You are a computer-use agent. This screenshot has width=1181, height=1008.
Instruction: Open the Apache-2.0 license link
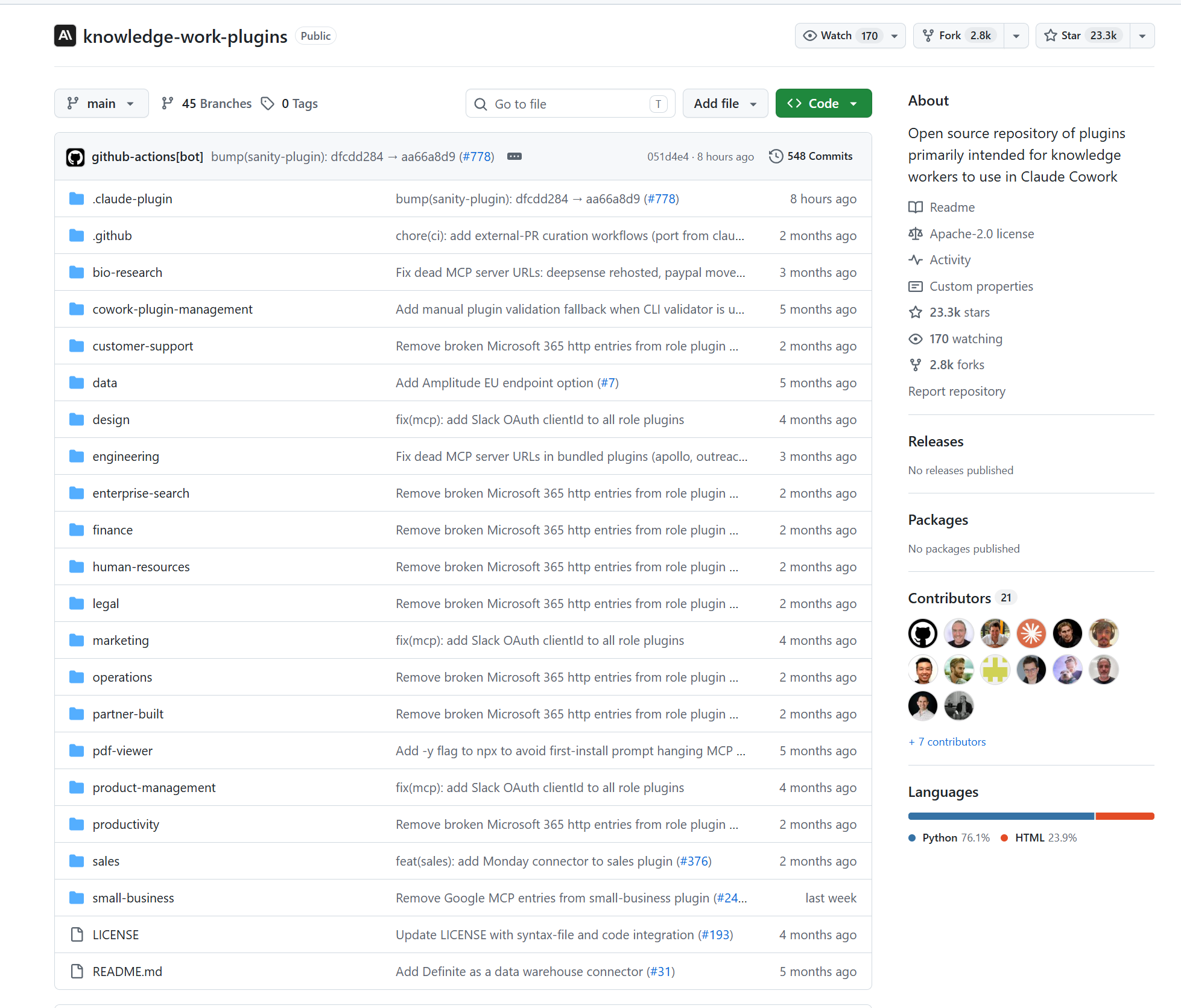coord(981,234)
